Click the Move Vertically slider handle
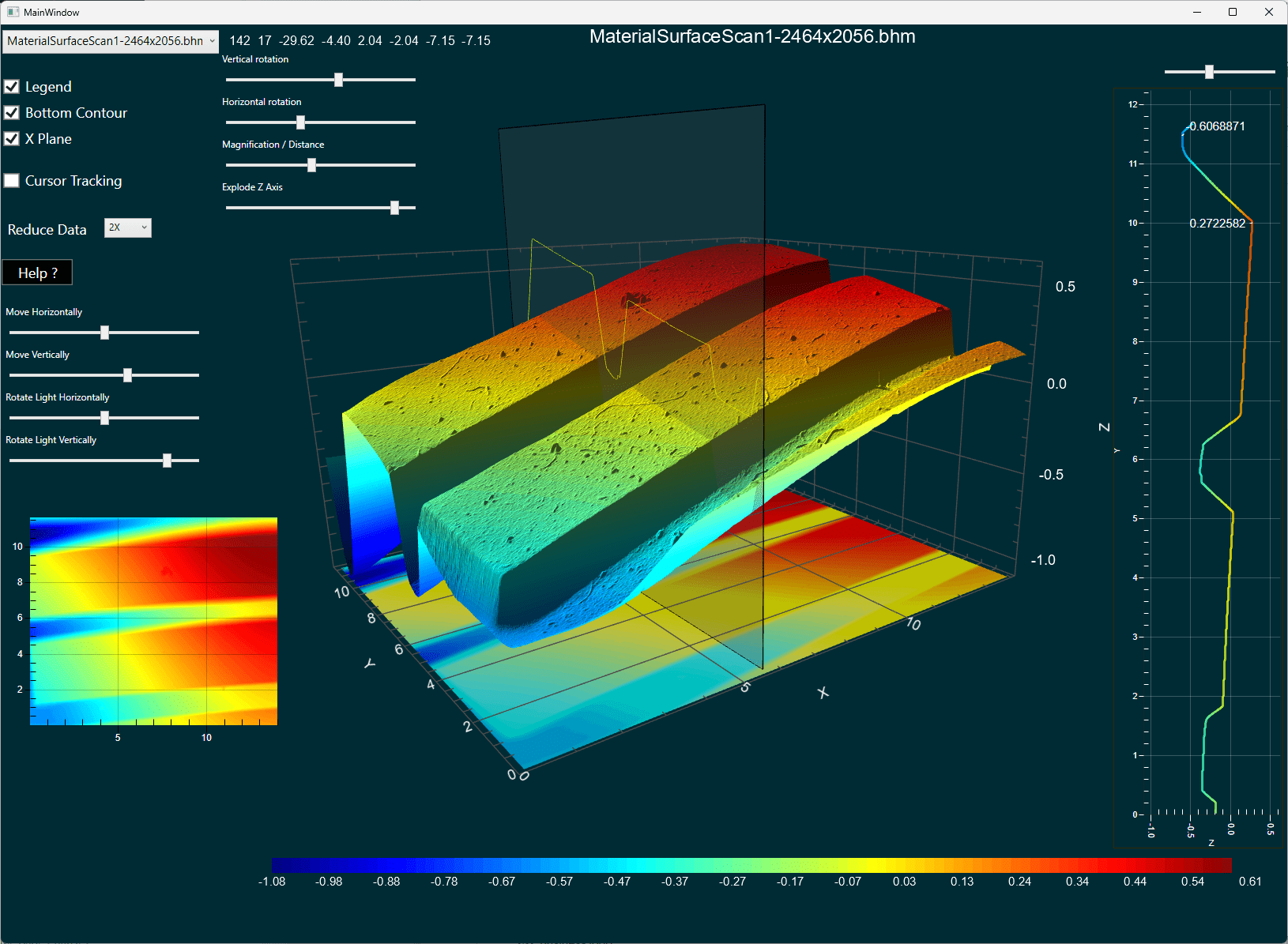The height and width of the screenshot is (944, 1288). pyautogui.click(x=127, y=375)
